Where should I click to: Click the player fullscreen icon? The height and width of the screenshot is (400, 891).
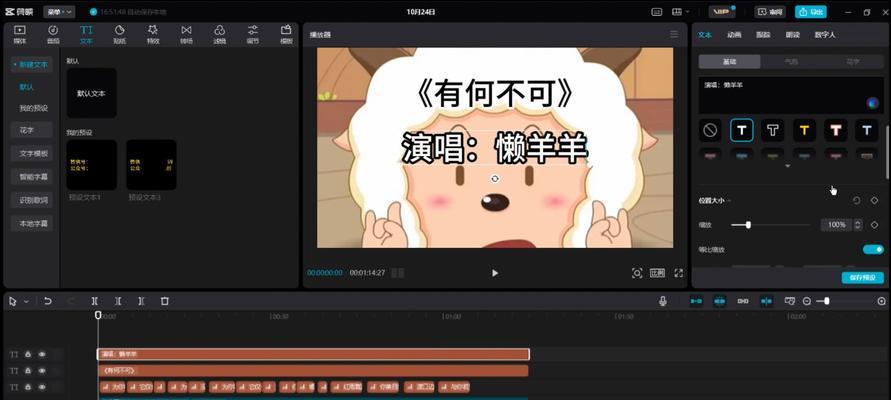tap(678, 273)
